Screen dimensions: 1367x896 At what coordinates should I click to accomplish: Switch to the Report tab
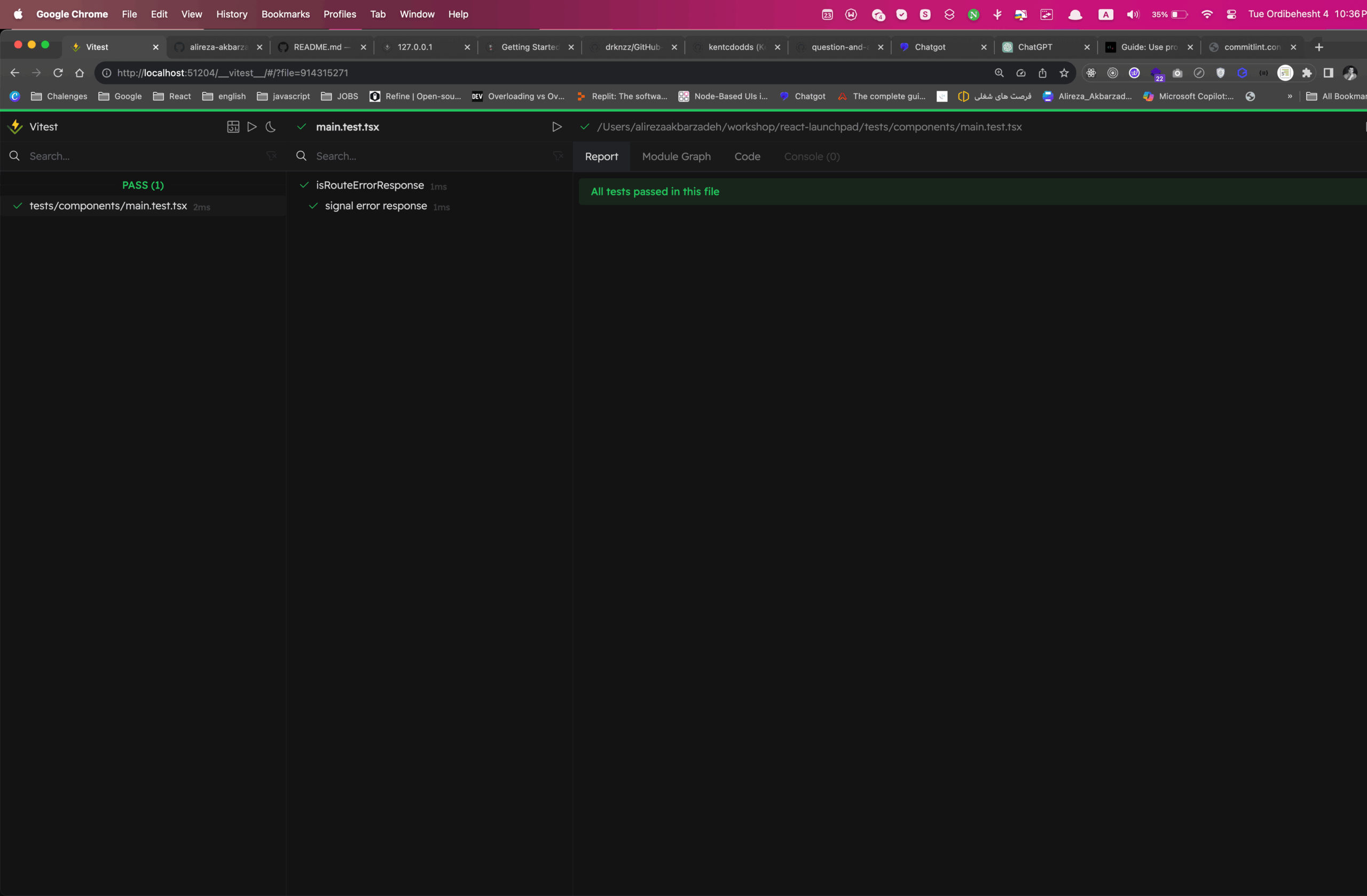click(x=601, y=156)
